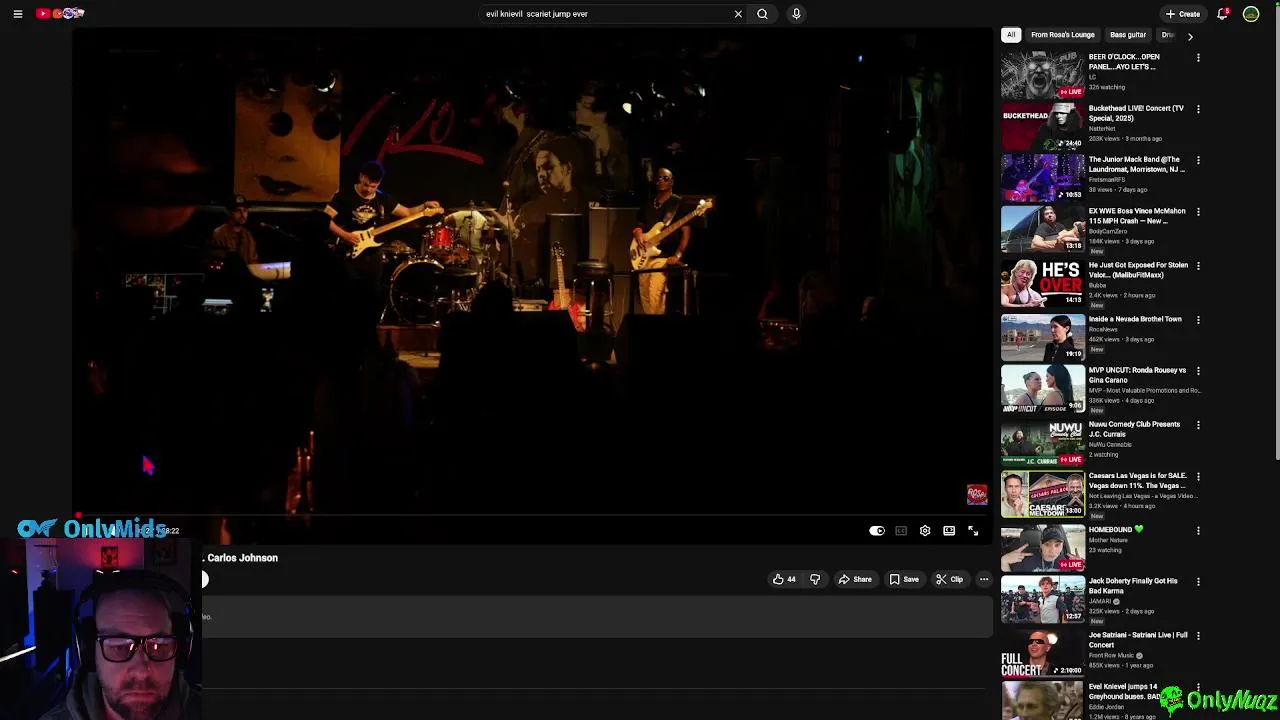
Task: Dislike the video
Action: point(815,579)
